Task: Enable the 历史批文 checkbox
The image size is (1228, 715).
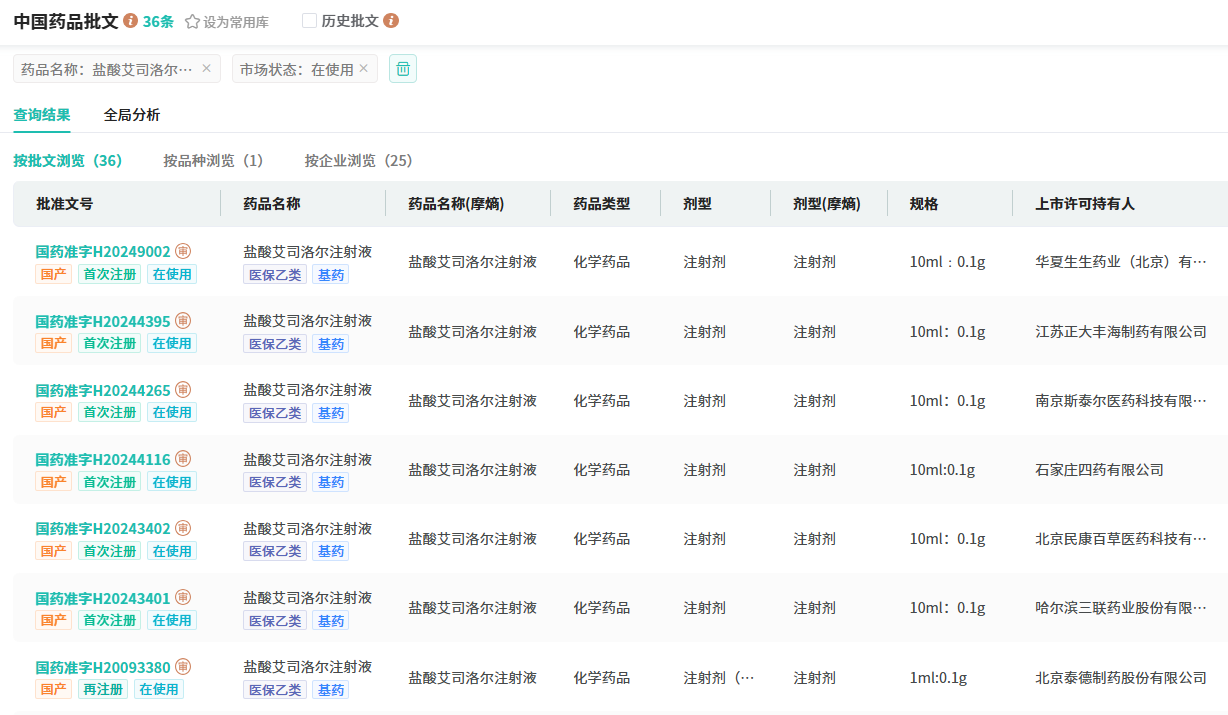Action: (x=309, y=21)
